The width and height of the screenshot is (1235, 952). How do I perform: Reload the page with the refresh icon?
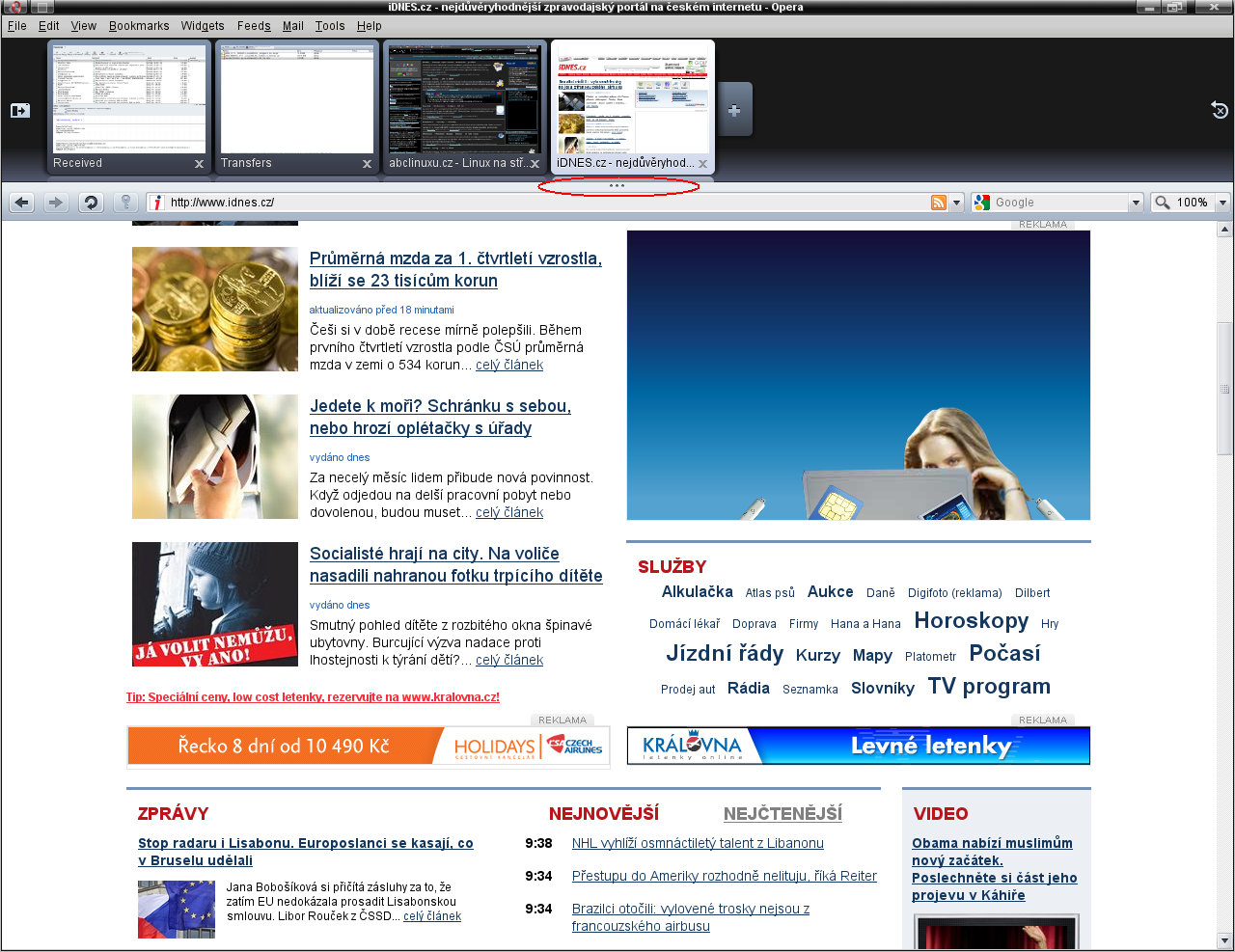(91, 203)
